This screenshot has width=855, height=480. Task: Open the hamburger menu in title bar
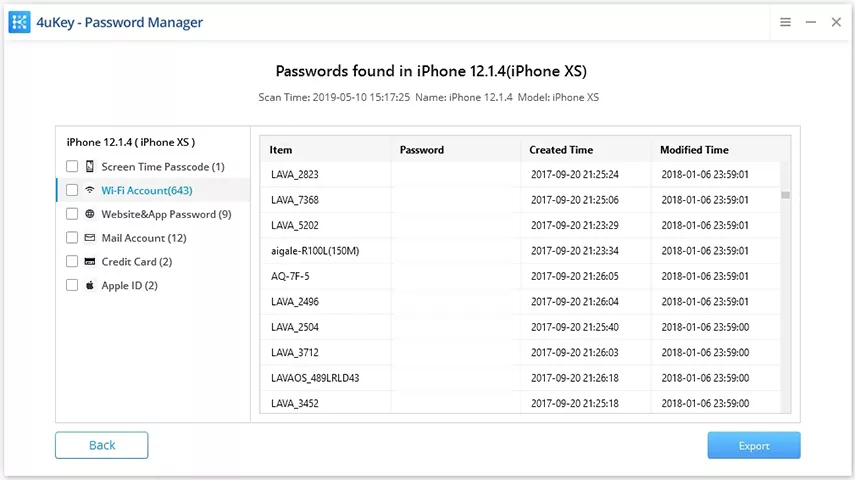click(786, 22)
